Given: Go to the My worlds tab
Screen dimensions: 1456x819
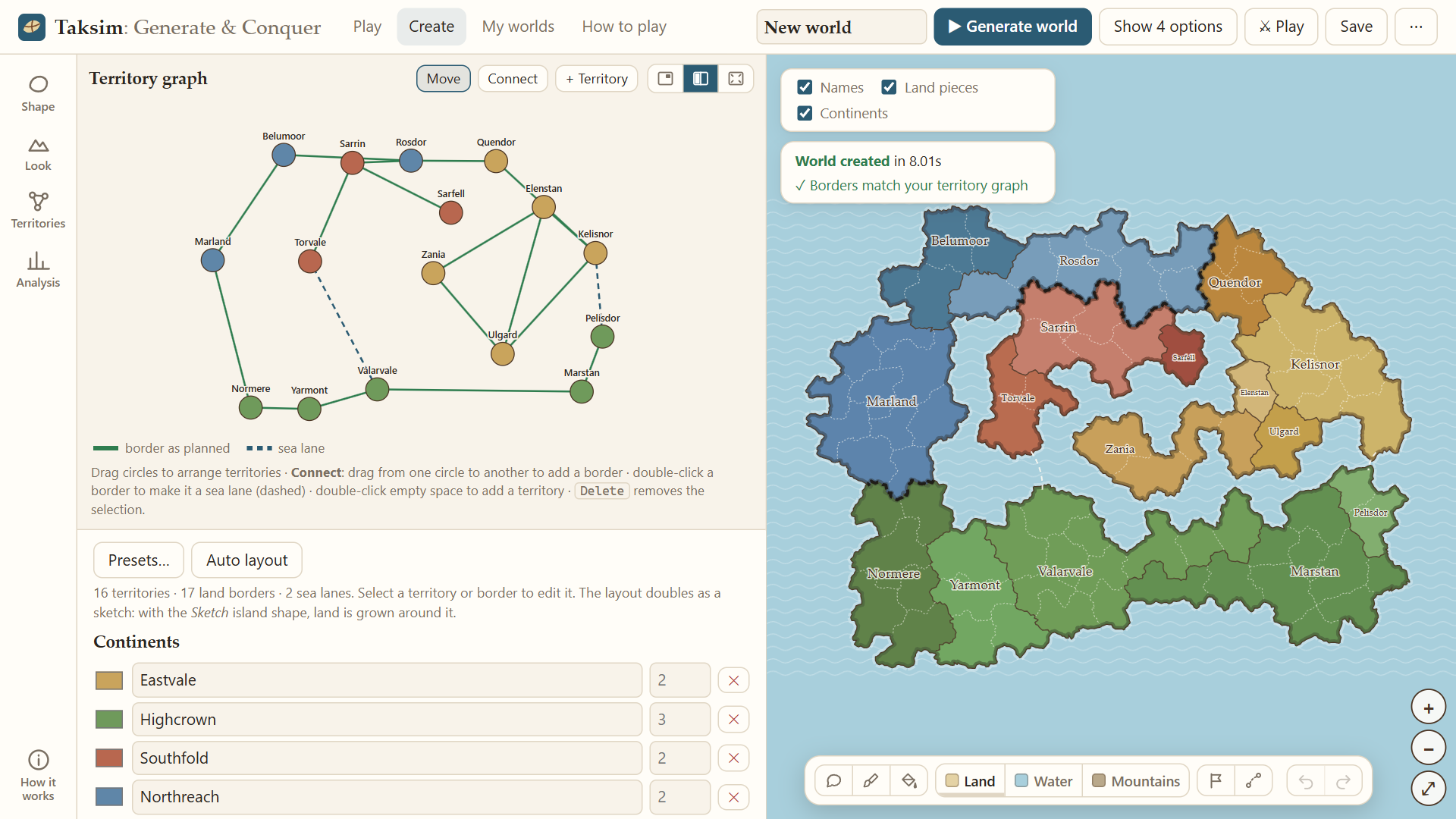Looking at the screenshot, I should click(x=518, y=27).
